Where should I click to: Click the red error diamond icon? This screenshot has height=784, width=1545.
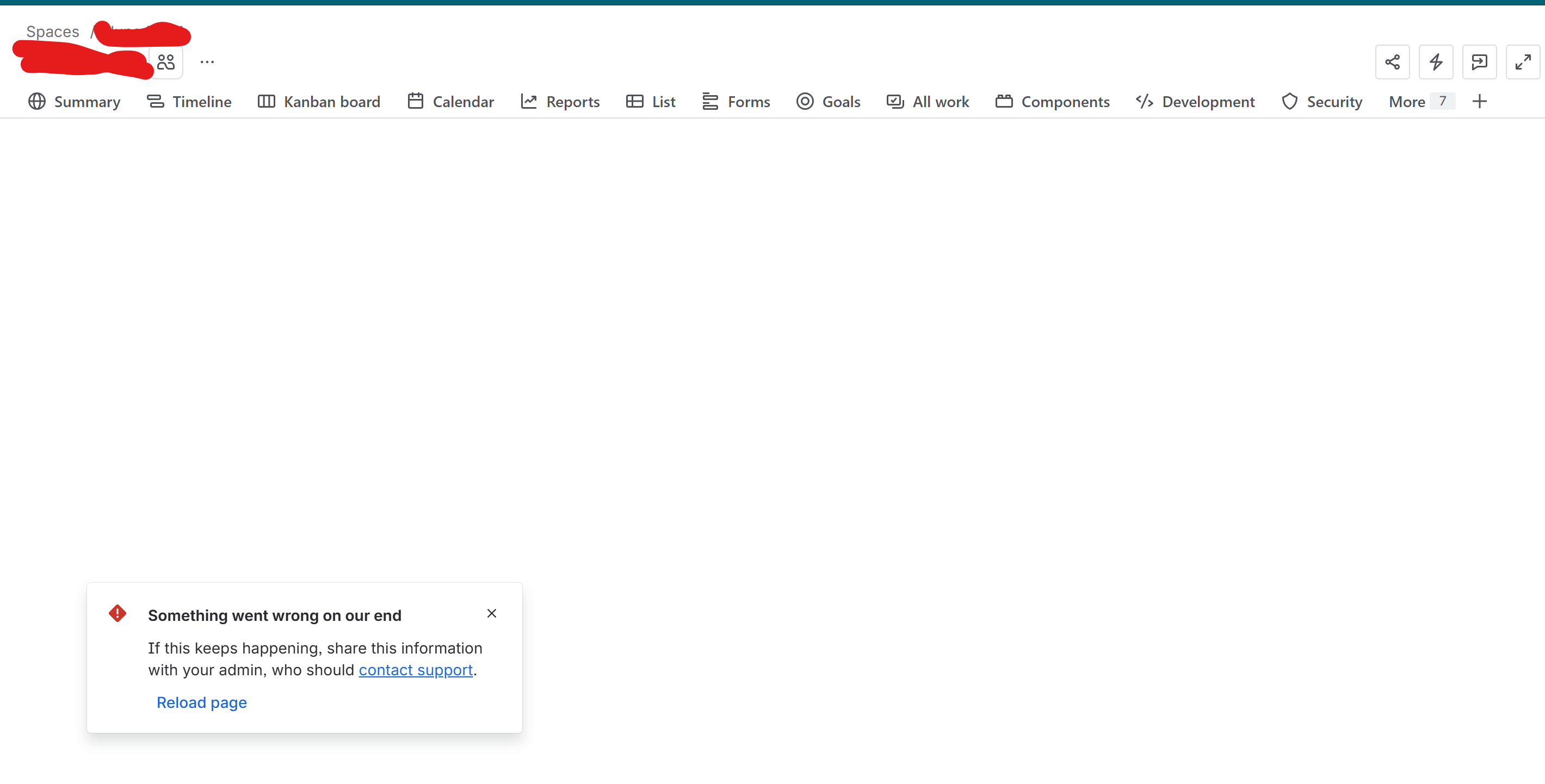[x=118, y=613]
